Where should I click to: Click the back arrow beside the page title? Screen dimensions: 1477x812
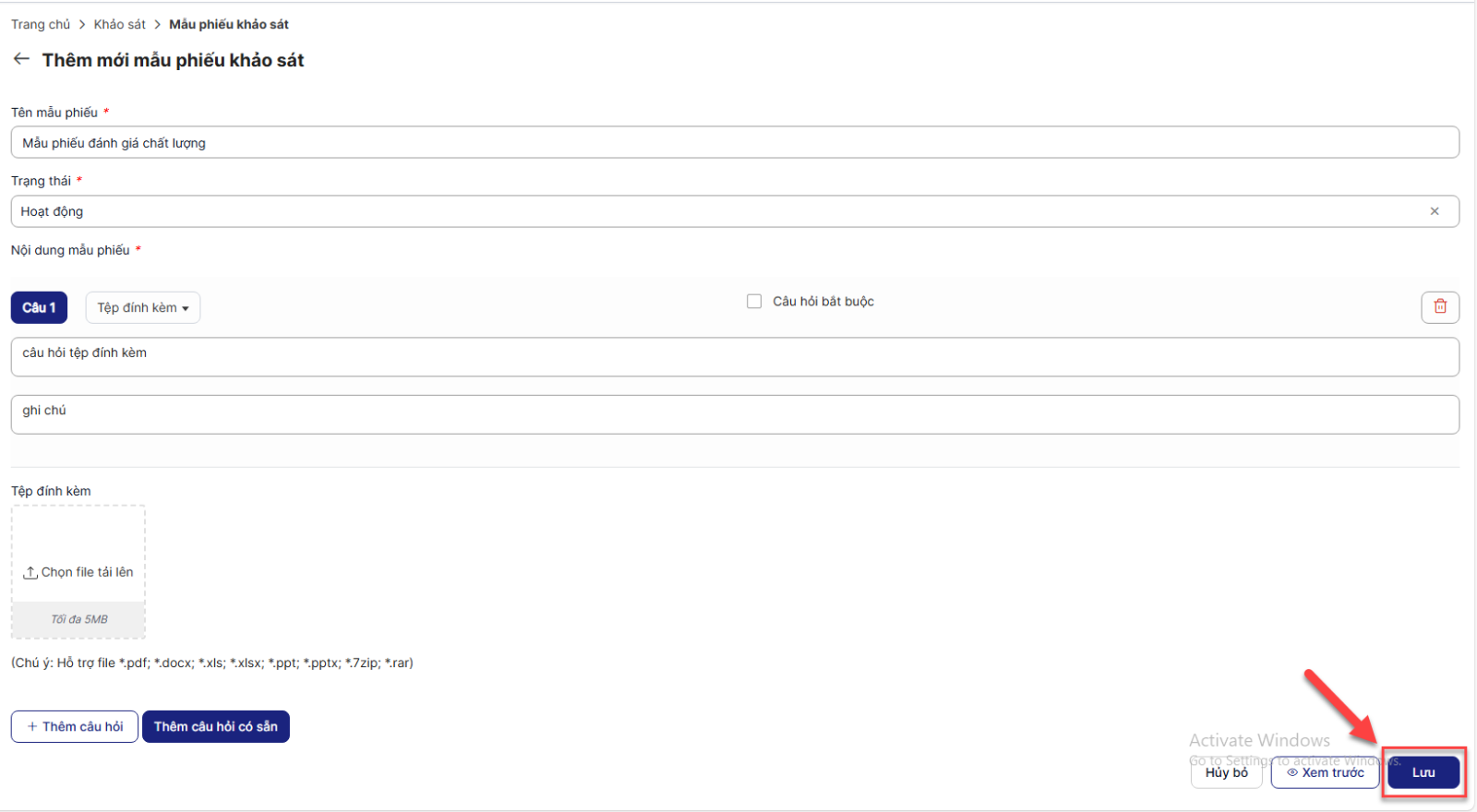pos(21,59)
